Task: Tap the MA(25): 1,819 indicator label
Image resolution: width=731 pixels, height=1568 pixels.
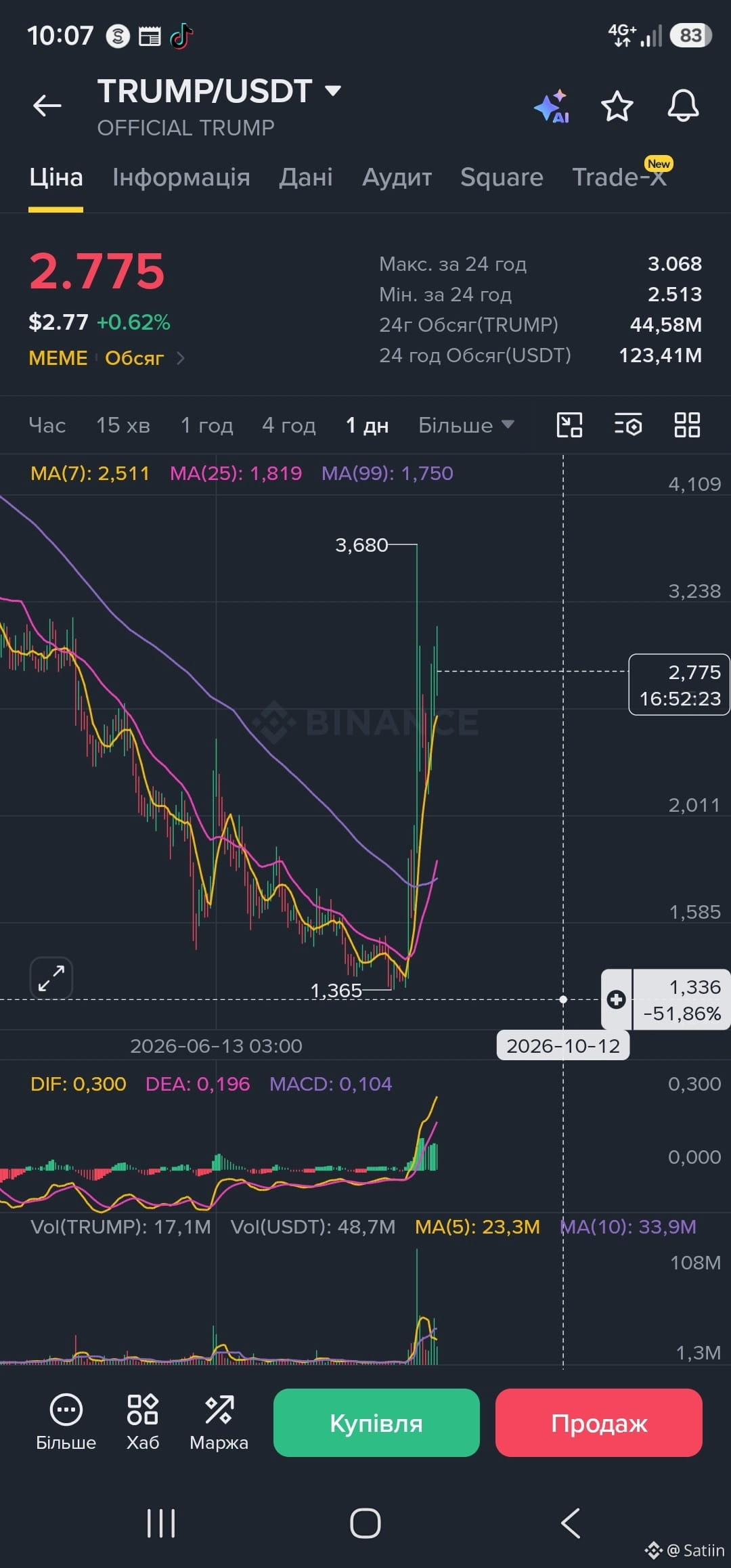Action: [x=236, y=473]
